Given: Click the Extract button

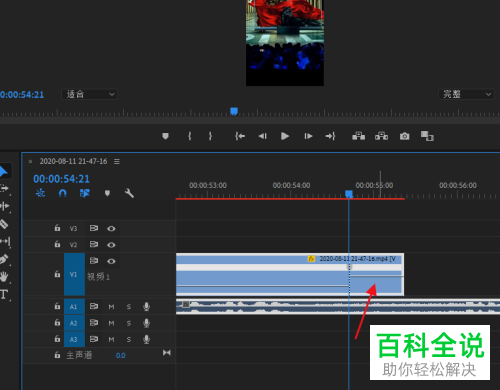Looking at the screenshot, I should coord(381,136).
